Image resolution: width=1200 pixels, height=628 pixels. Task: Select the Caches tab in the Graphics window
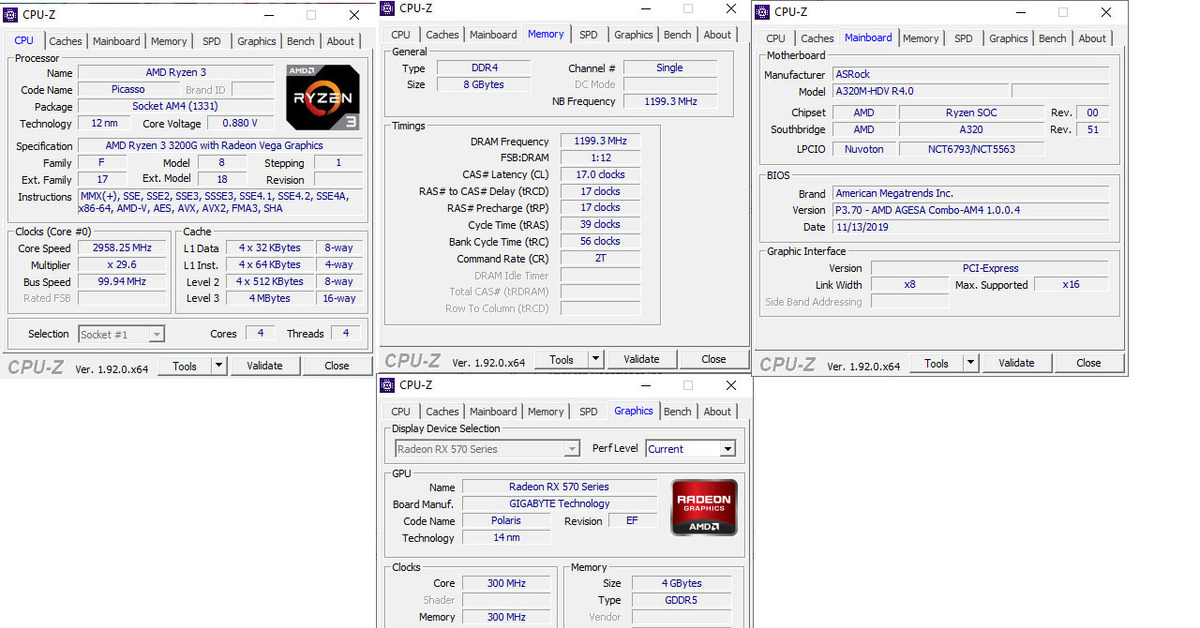[x=442, y=411]
